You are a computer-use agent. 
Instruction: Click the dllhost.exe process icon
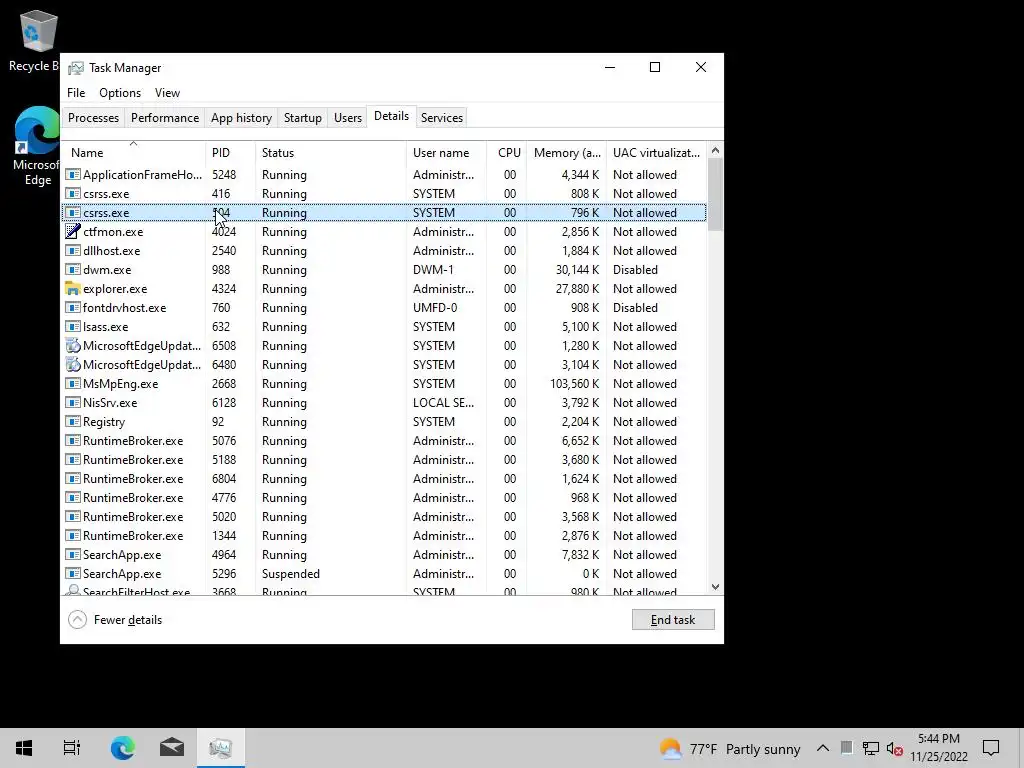[73, 251]
